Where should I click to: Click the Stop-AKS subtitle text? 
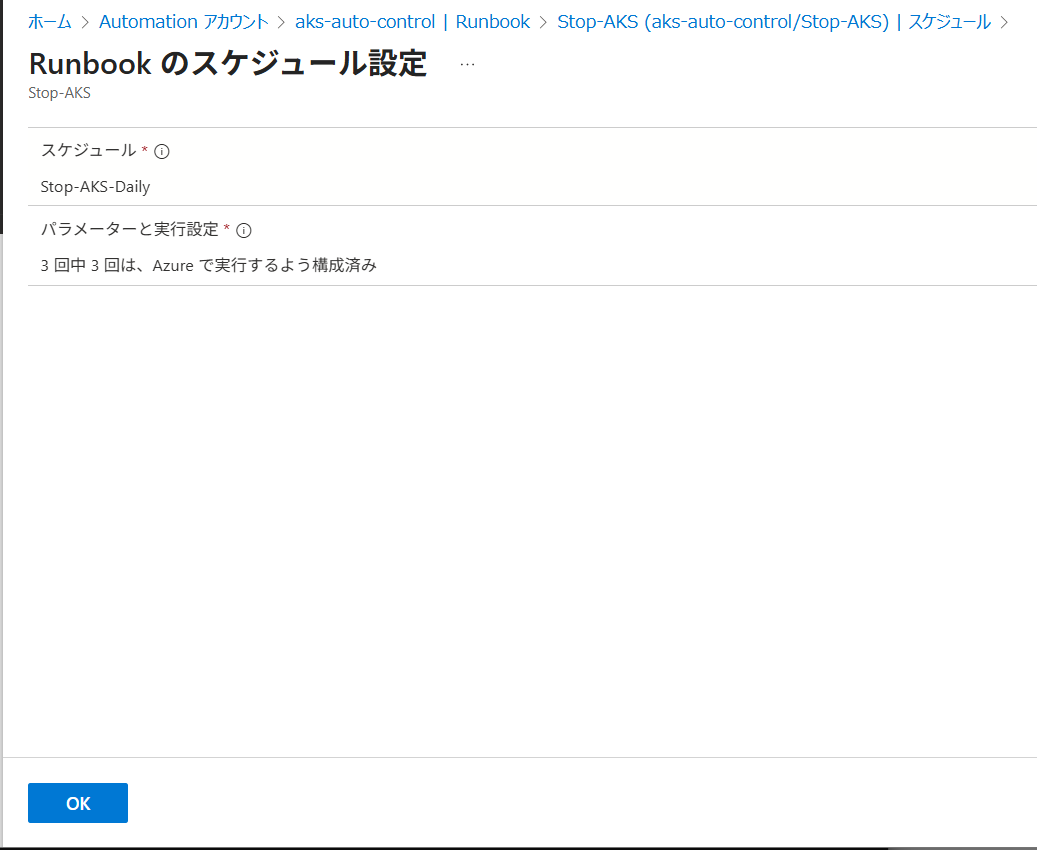coord(60,93)
